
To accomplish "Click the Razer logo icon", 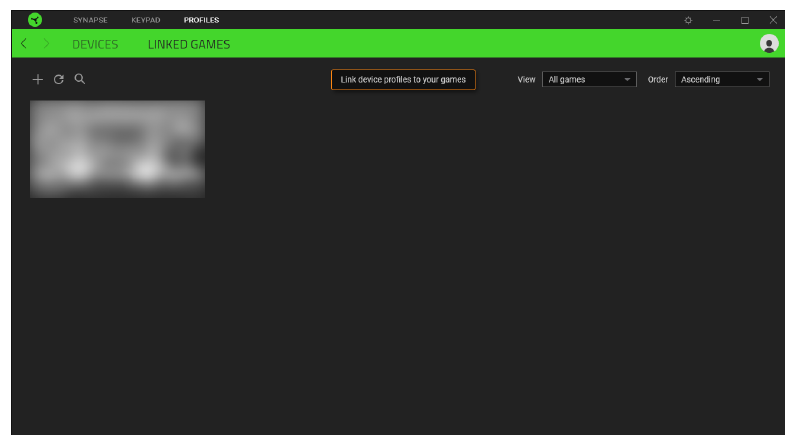I will [35, 20].
